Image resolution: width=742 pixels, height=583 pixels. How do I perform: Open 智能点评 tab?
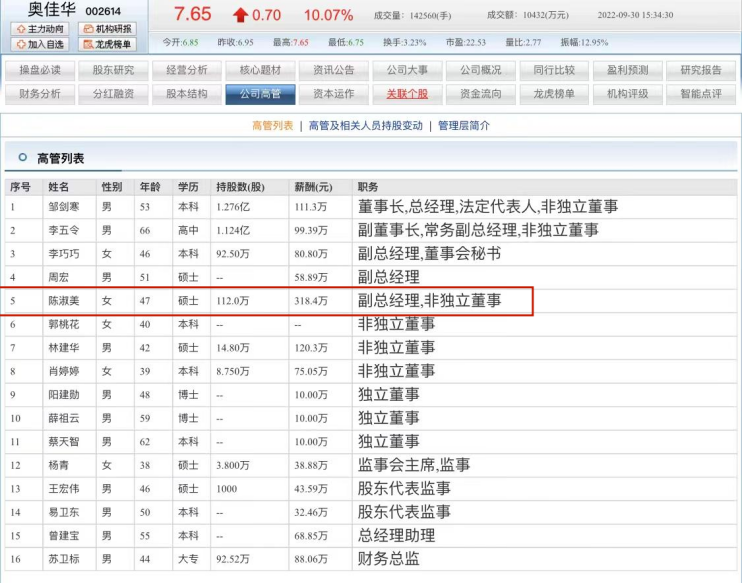pyautogui.click(x=701, y=94)
